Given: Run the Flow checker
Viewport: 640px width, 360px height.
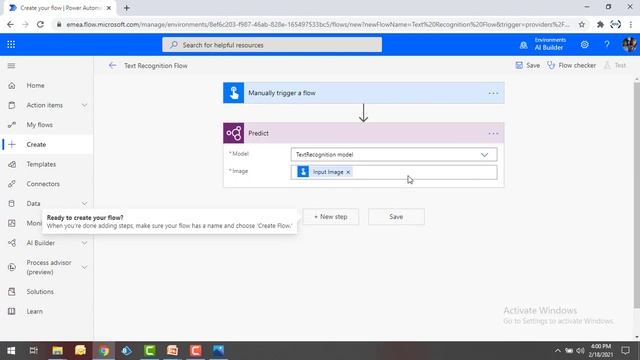Looking at the screenshot, I should [x=571, y=65].
